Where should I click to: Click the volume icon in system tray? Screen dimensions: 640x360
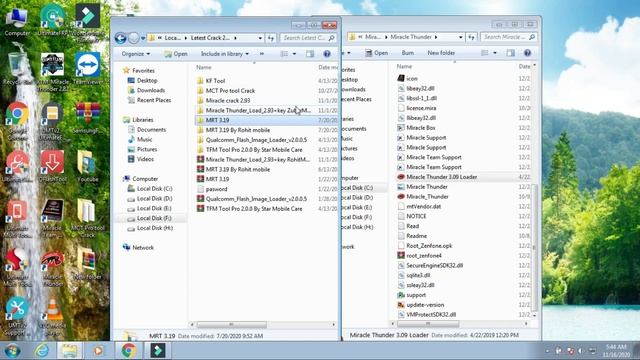click(x=580, y=351)
